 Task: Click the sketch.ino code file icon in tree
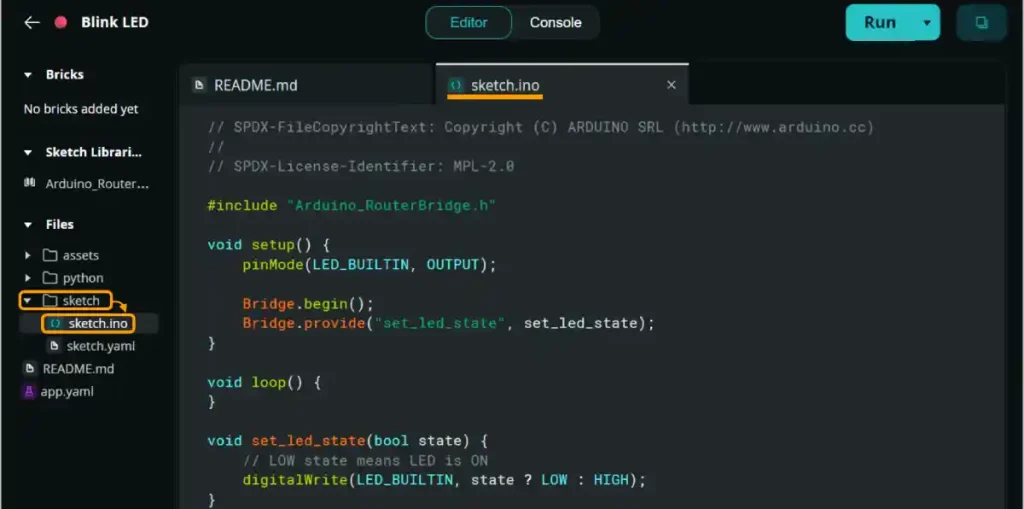tap(56, 323)
